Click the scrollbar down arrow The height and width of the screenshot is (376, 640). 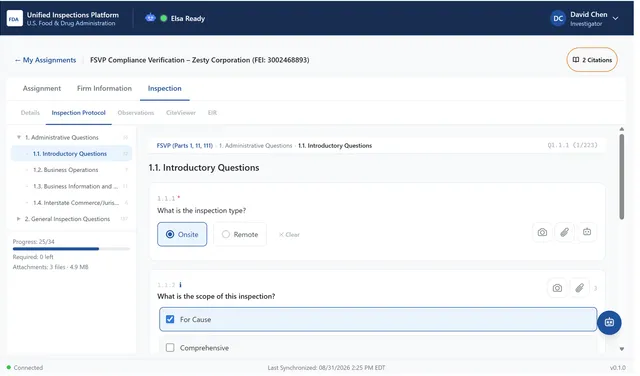pos(621,349)
